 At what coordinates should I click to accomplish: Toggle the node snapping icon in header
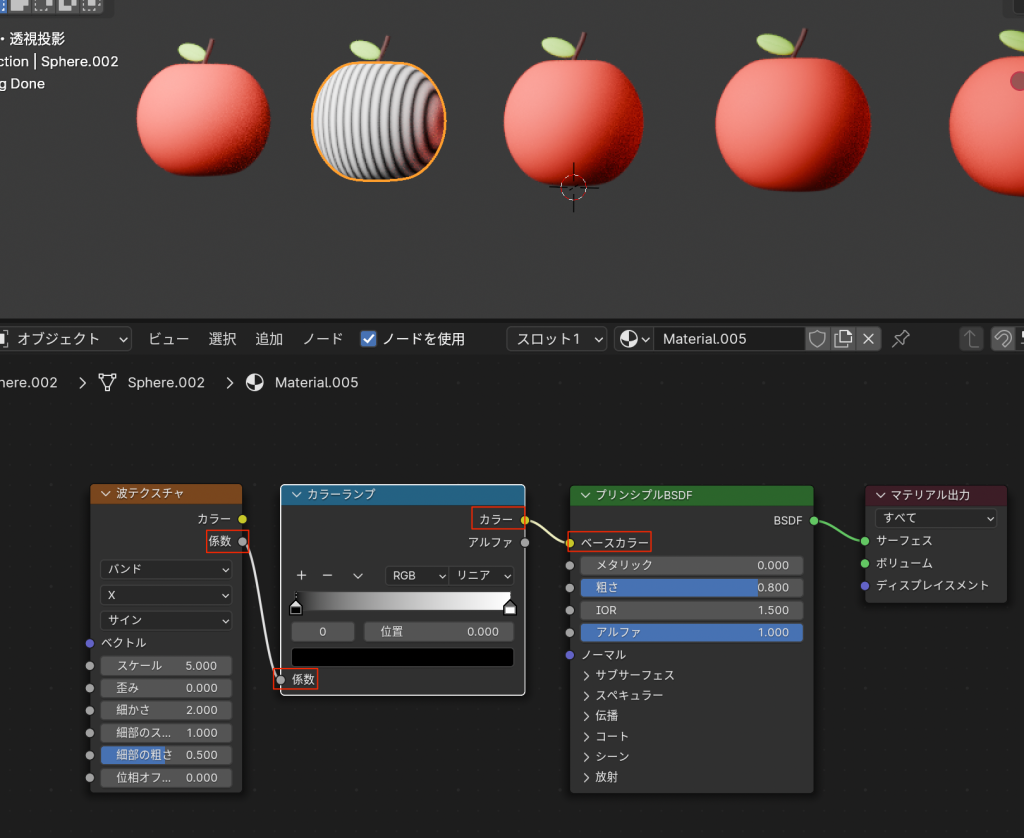click(x=1002, y=339)
